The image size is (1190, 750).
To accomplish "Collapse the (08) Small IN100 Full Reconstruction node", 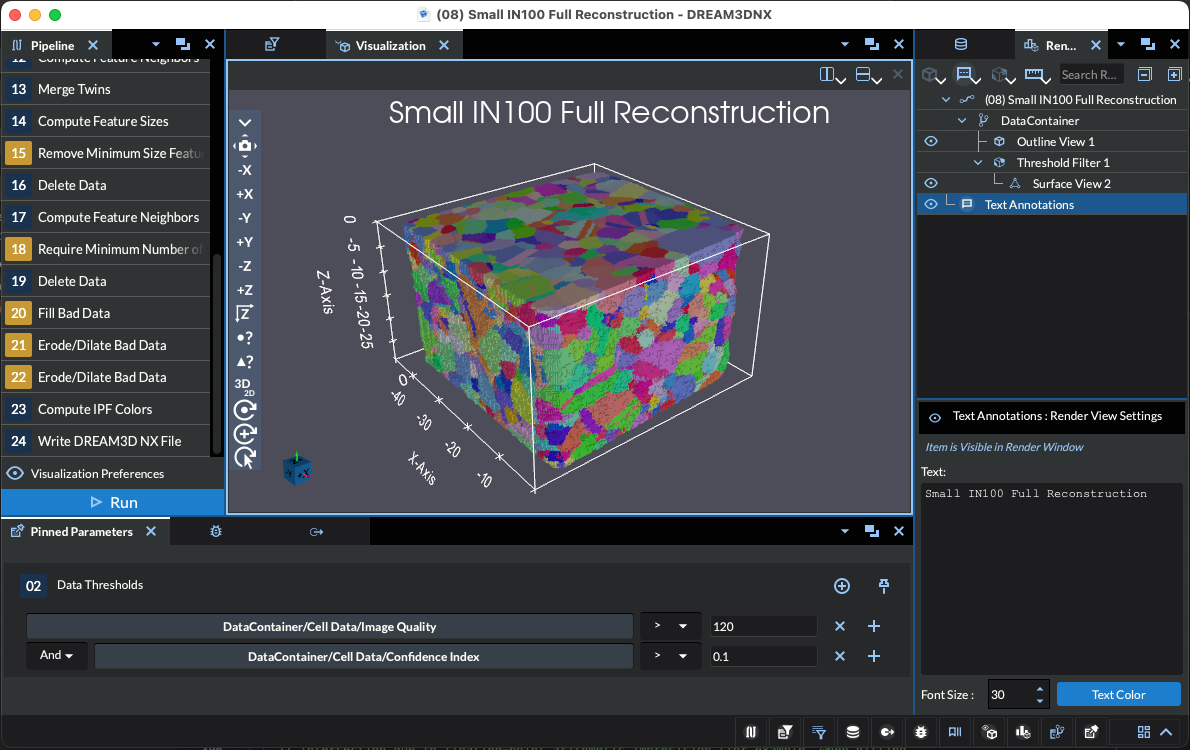I will (x=946, y=99).
